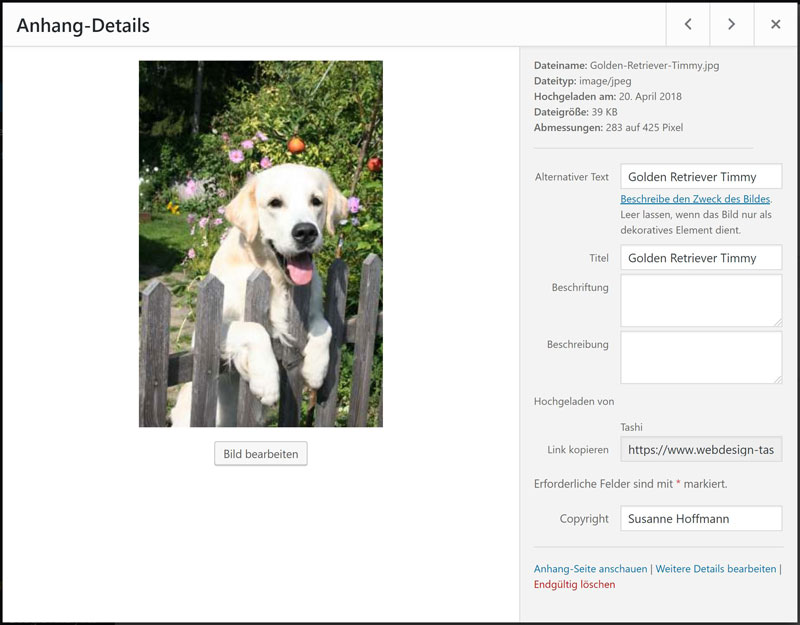Viewport: 800px width, 625px height.
Task: Open Weitere Details bearbeiten link
Action: [x=716, y=569]
